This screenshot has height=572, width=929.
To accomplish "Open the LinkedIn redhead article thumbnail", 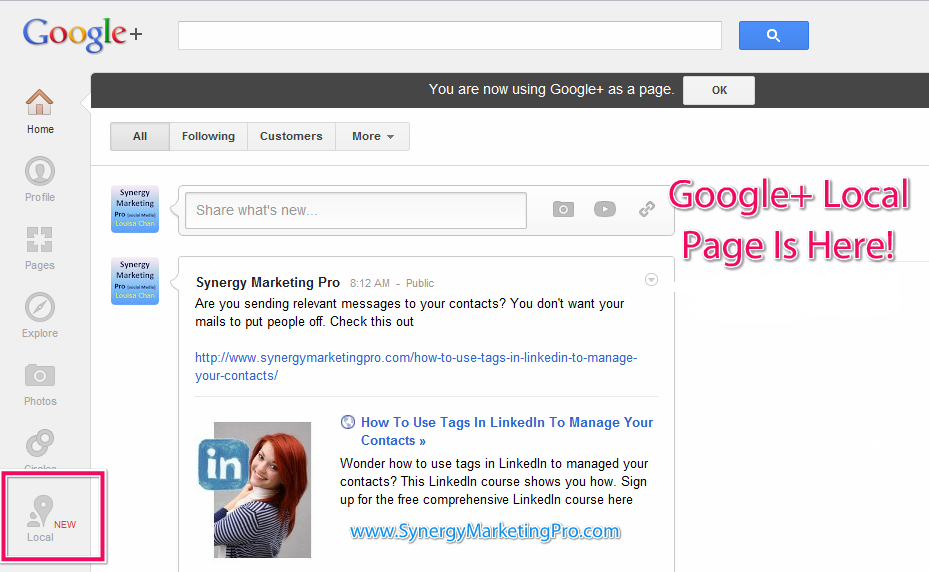I will tap(254, 490).
